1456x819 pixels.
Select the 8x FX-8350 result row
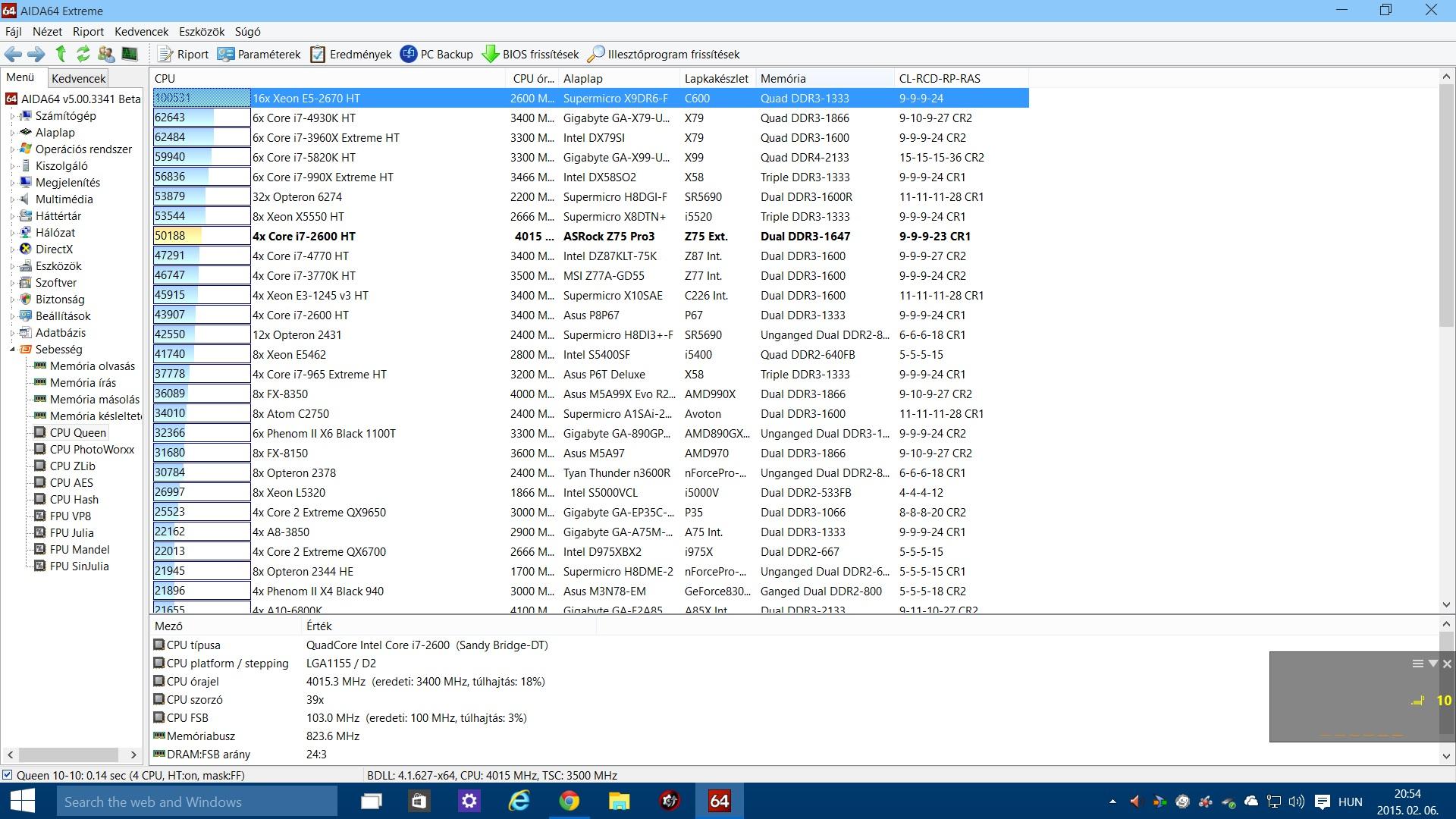coord(590,394)
